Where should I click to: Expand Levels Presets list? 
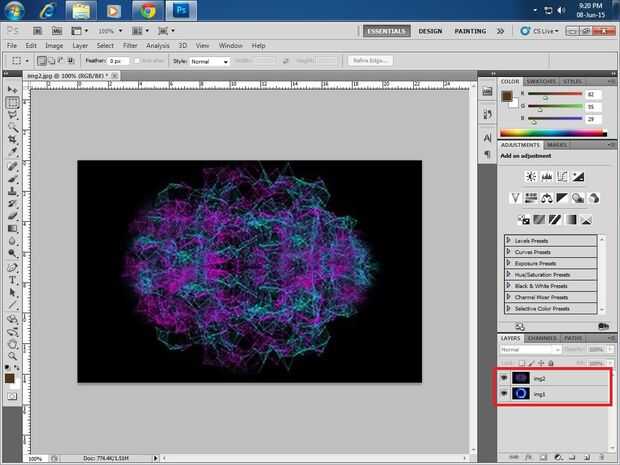click(x=509, y=240)
